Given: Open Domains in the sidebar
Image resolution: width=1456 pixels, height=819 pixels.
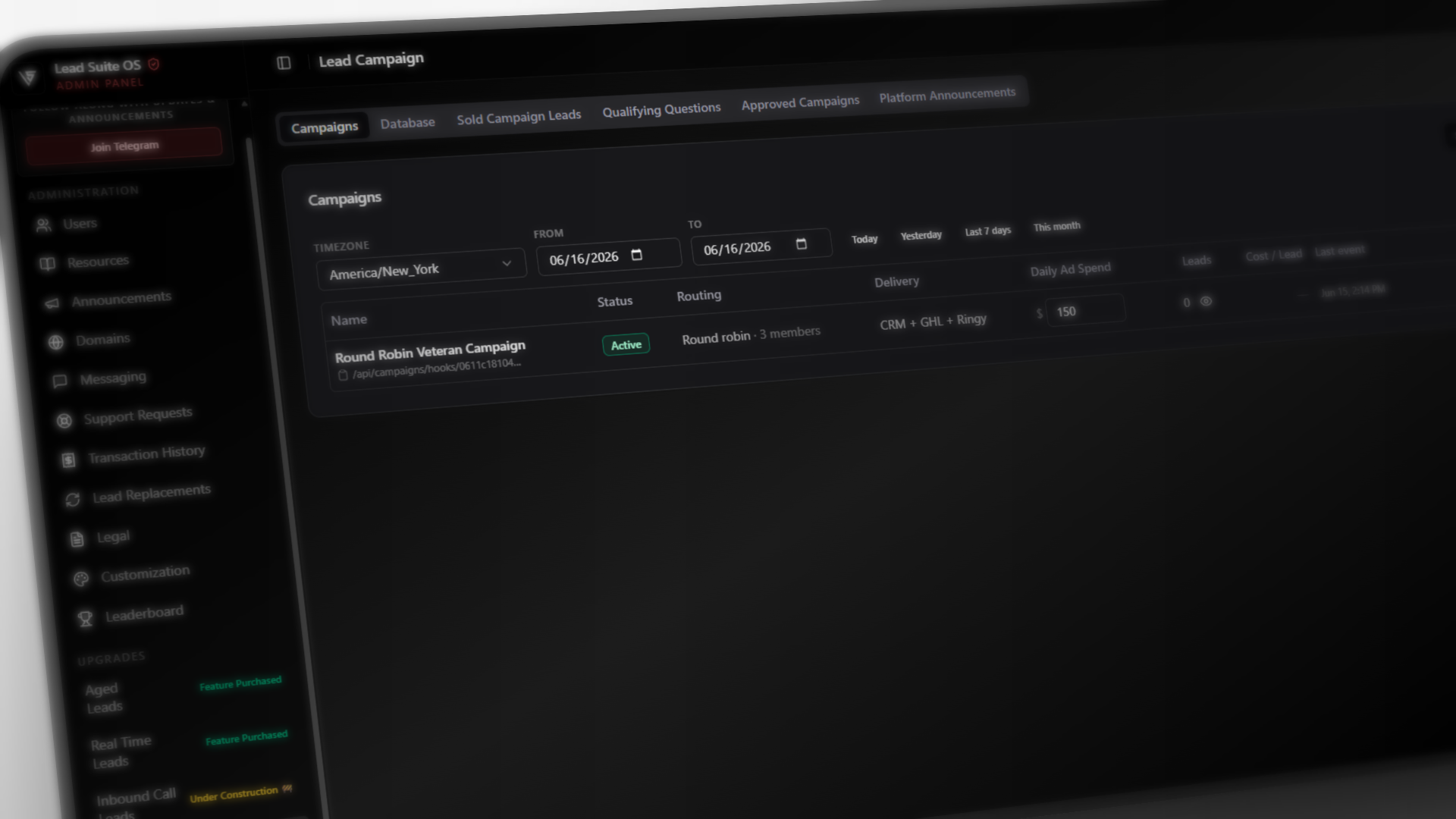Looking at the screenshot, I should tap(103, 340).
